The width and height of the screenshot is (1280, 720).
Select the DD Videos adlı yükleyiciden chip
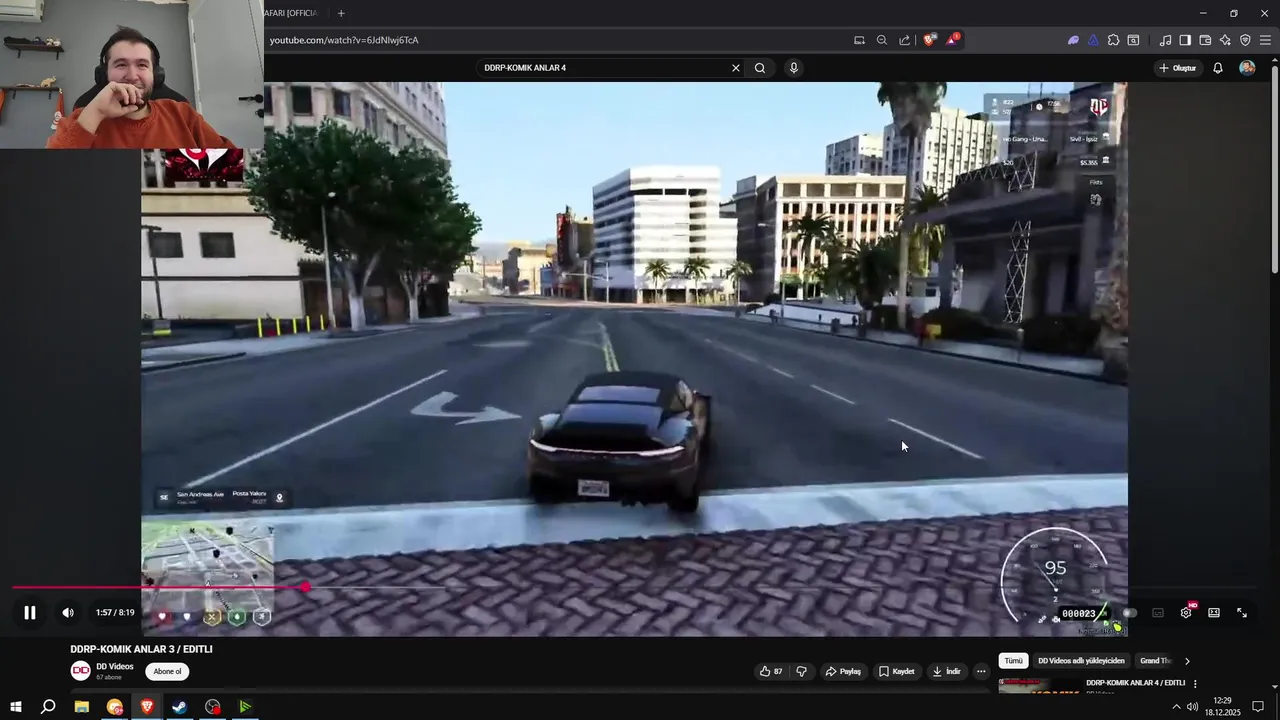(1081, 661)
